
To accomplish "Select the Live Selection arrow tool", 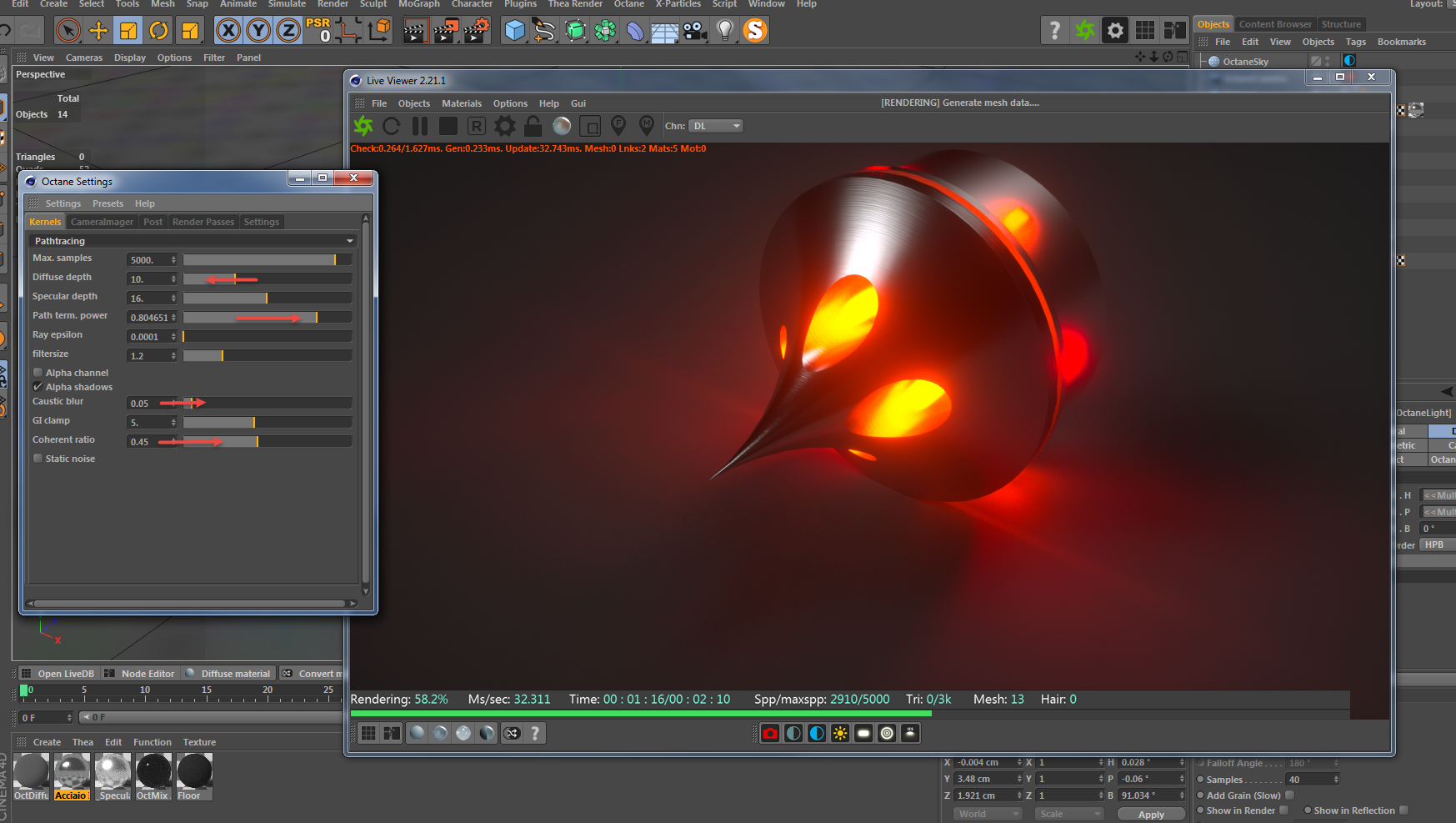I will click(68, 31).
